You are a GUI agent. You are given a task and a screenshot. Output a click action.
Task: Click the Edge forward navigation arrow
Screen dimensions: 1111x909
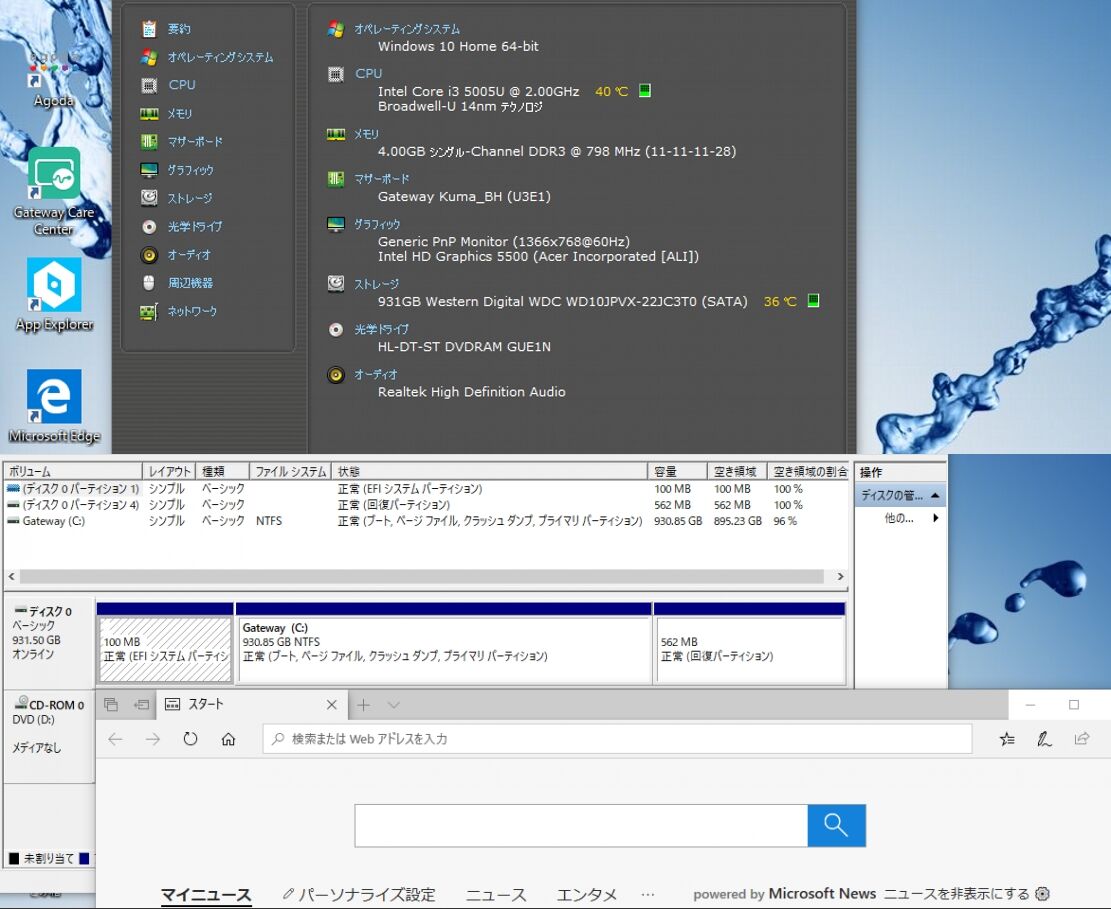pos(153,739)
